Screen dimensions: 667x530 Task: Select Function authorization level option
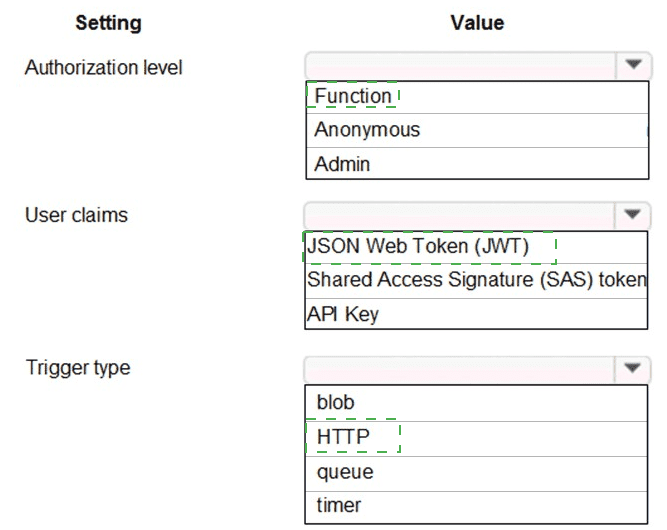click(x=353, y=96)
